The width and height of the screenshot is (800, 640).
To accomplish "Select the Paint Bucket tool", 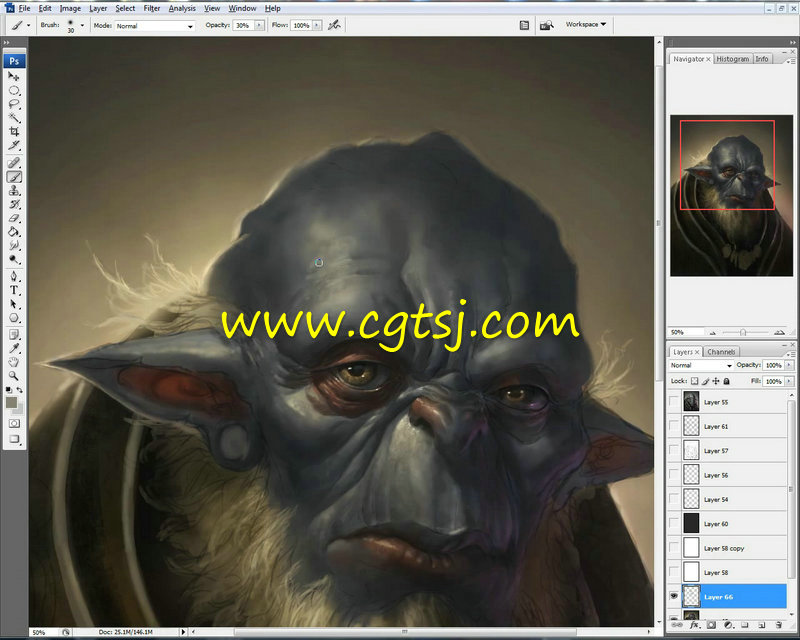I will [14, 232].
